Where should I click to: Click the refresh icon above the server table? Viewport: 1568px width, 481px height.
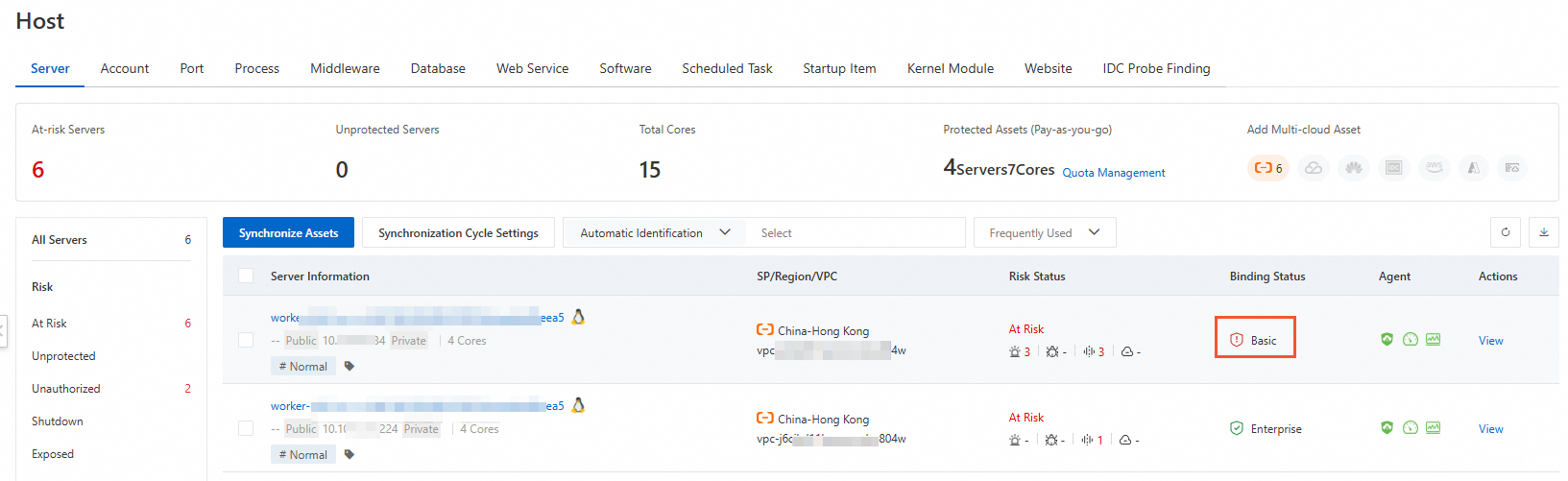point(1505,232)
